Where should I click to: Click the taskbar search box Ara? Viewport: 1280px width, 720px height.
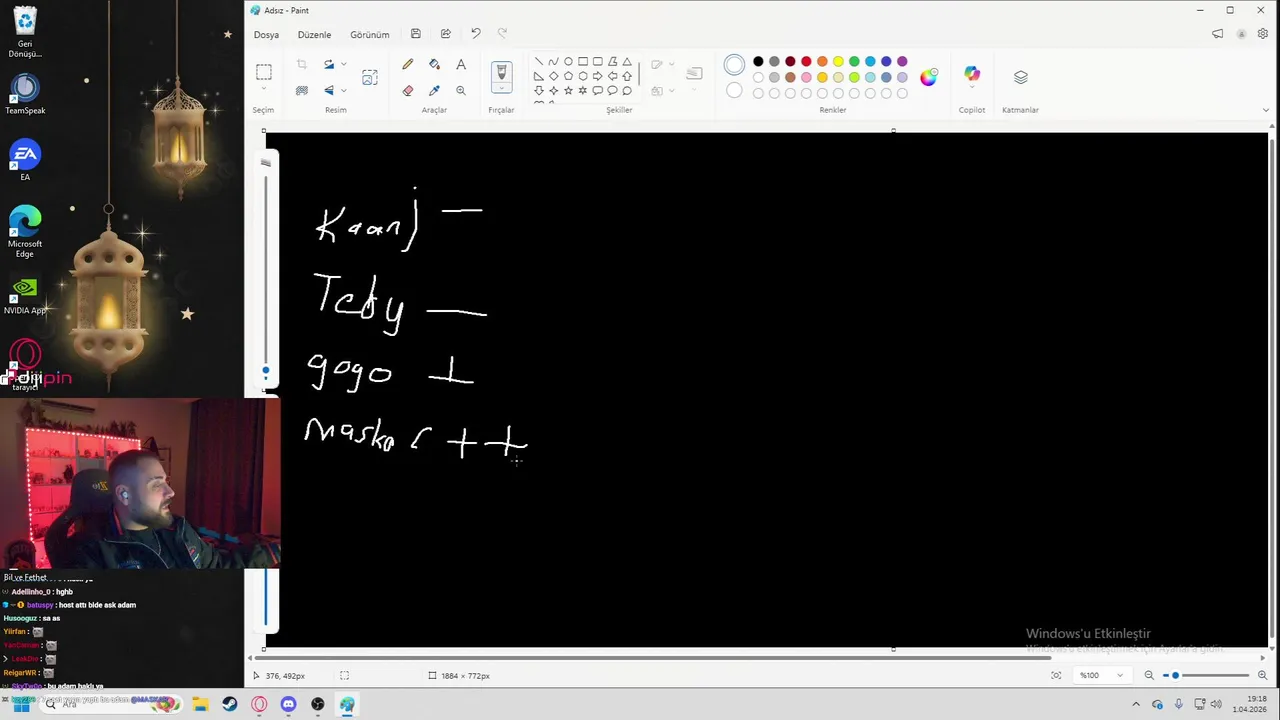[x=110, y=704]
